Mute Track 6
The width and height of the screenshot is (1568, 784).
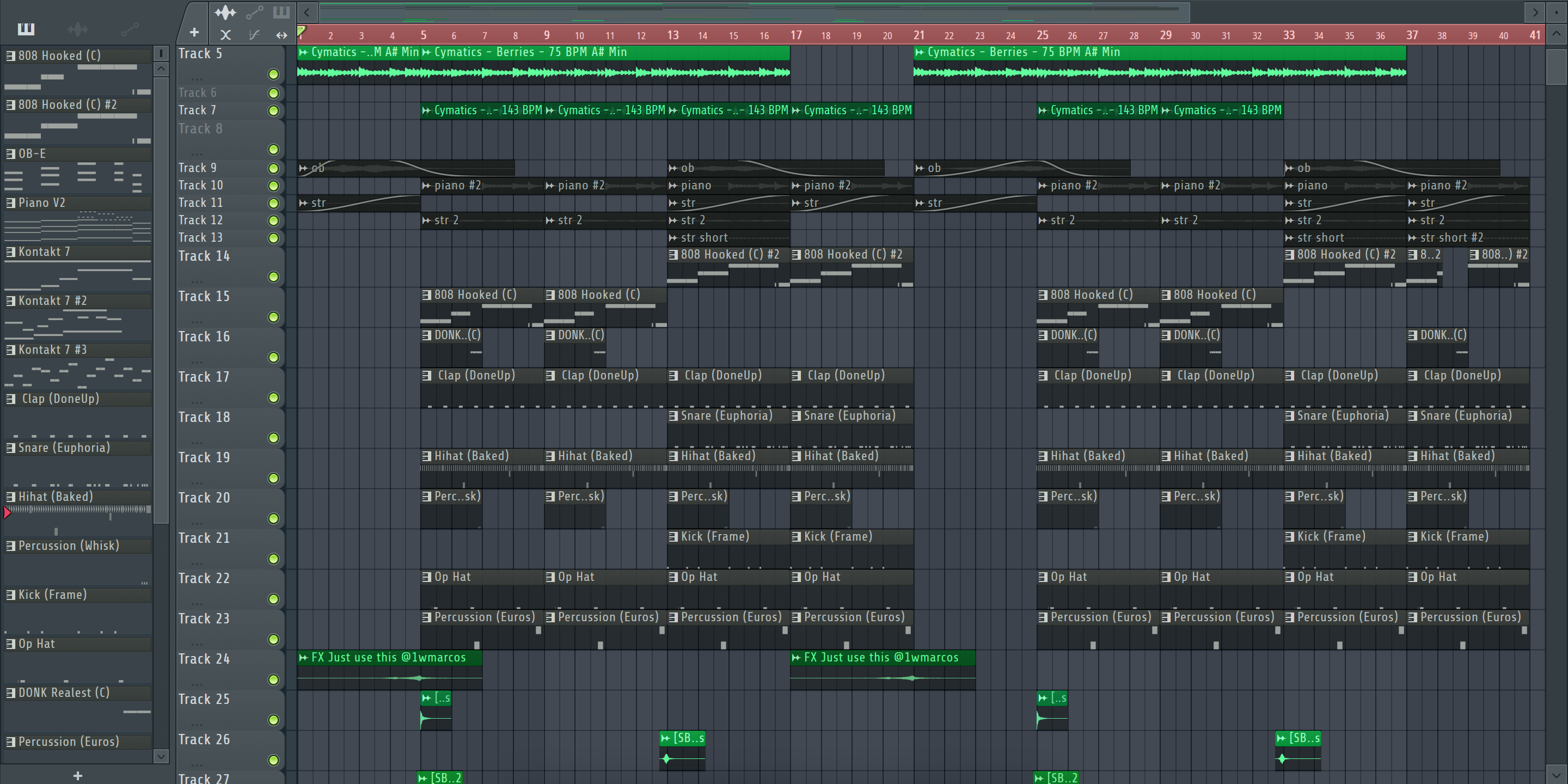pyautogui.click(x=273, y=93)
